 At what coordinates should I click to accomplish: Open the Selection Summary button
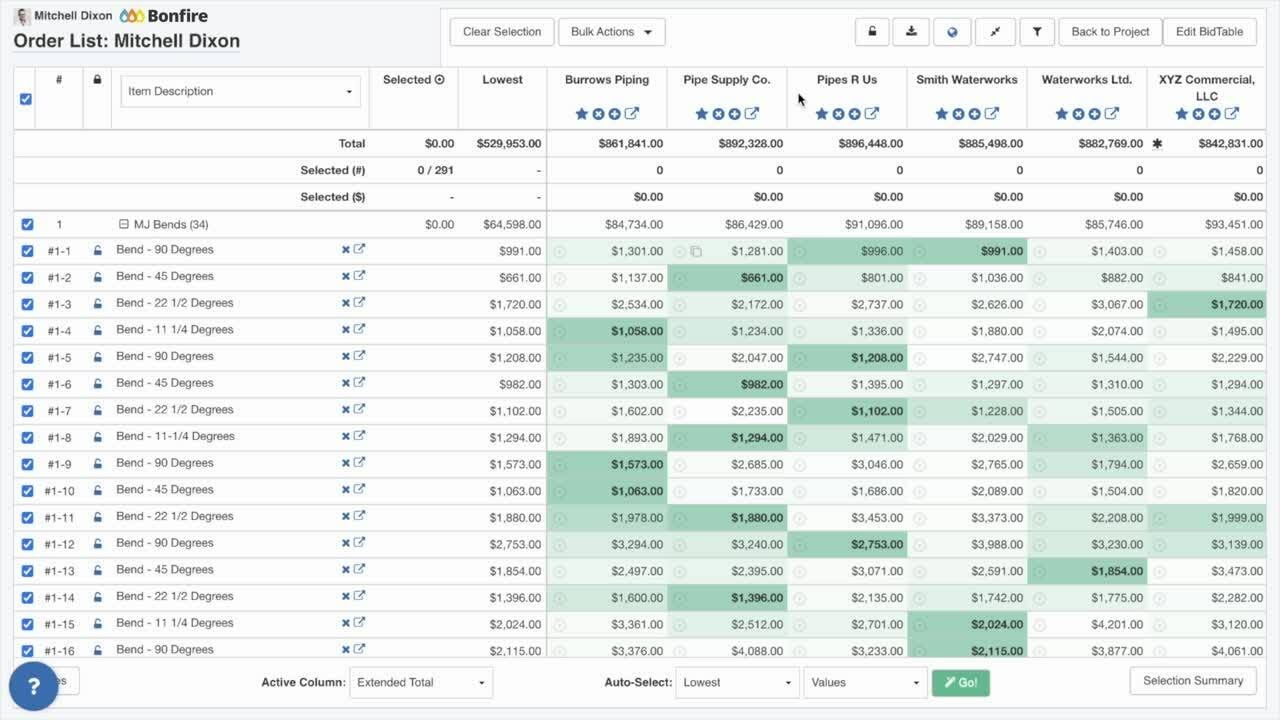[1193, 681]
